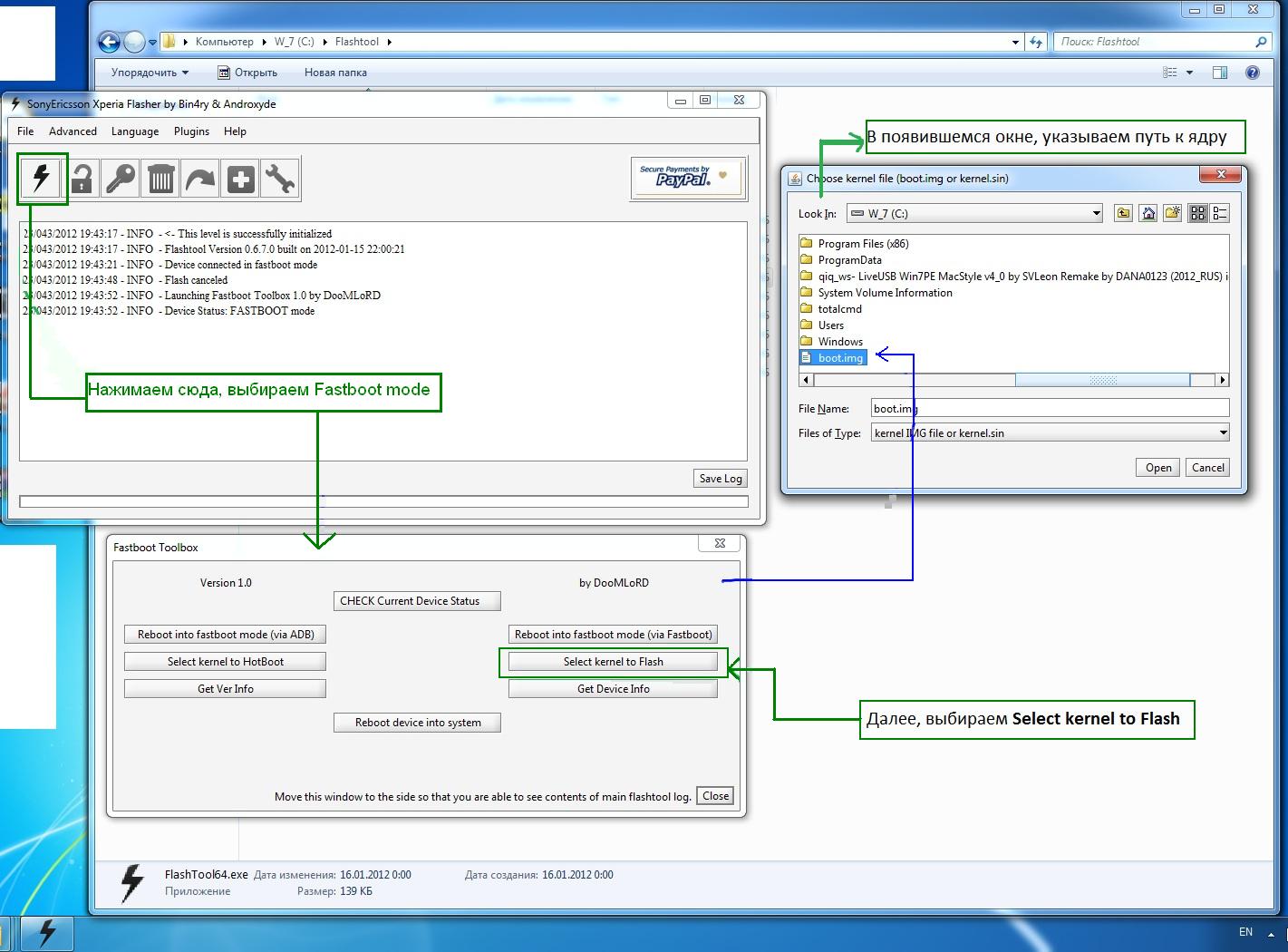Select Program Files (x86) folder
Screen dimensions: 1288x952
pos(854,244)
